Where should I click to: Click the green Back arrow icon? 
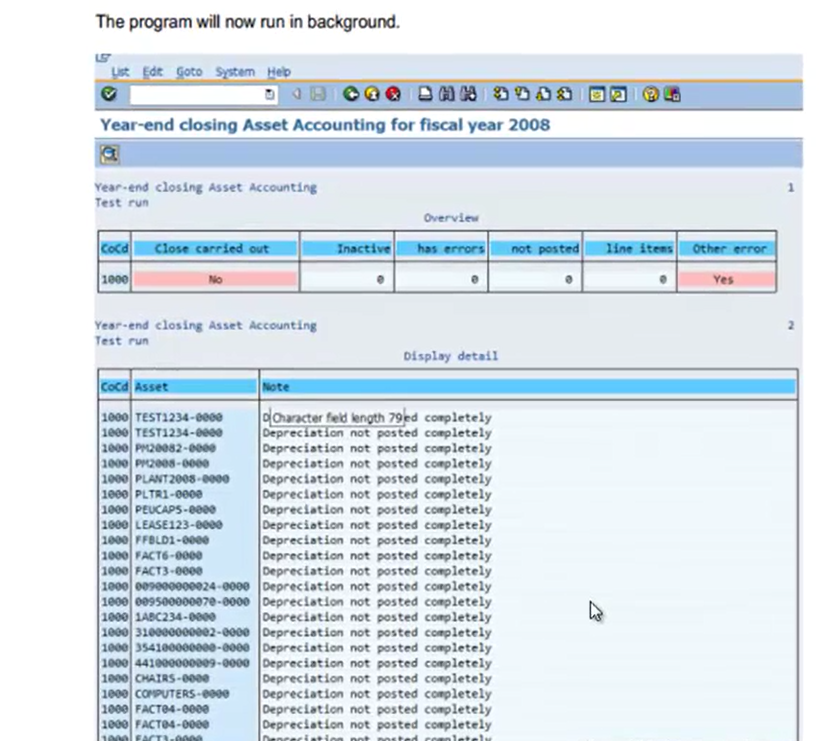point(351,94)
